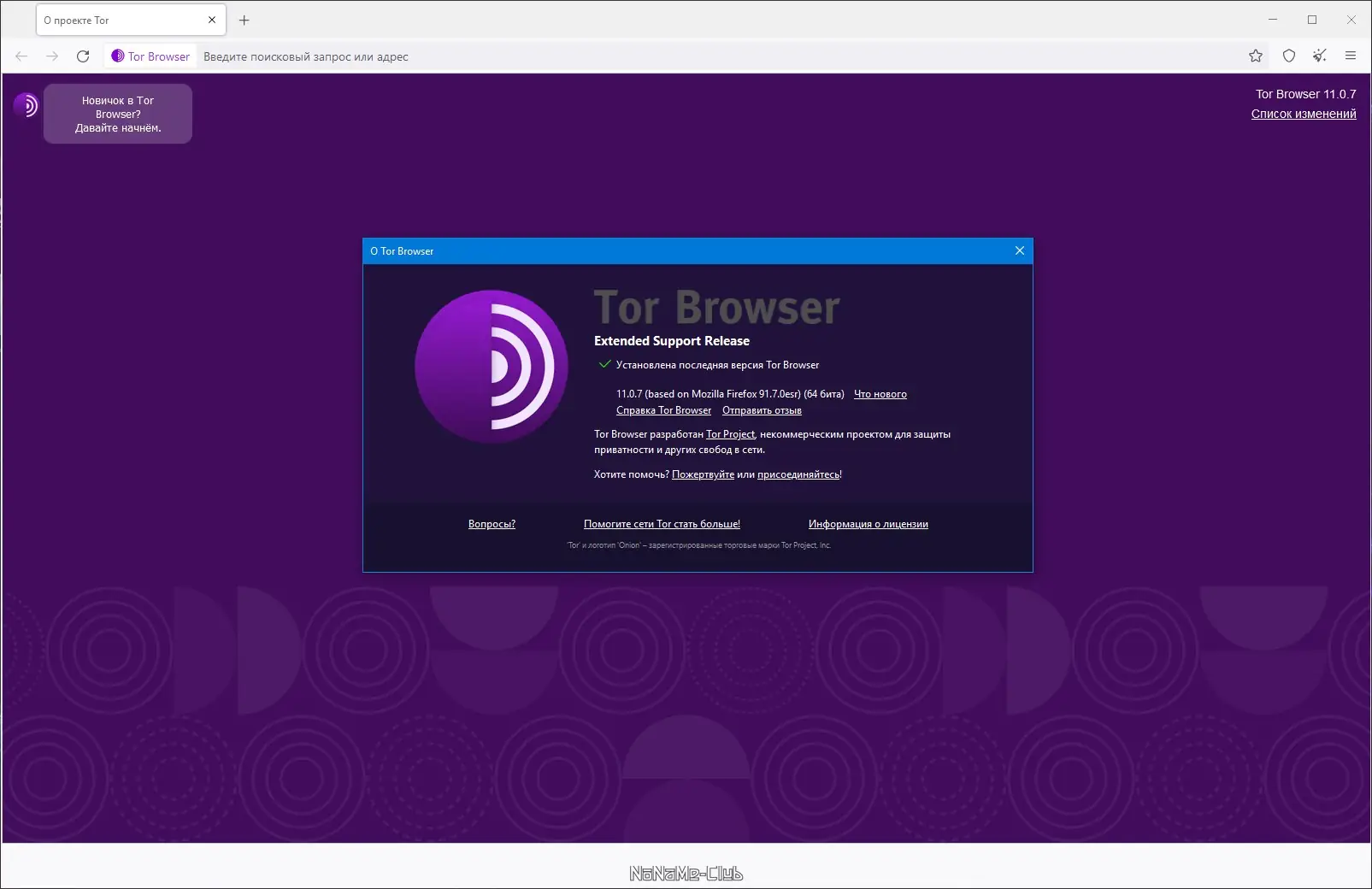This screenshot has width=1372, height=889.
Task: Open a new tab with the plus button
Action: (244, 20)
